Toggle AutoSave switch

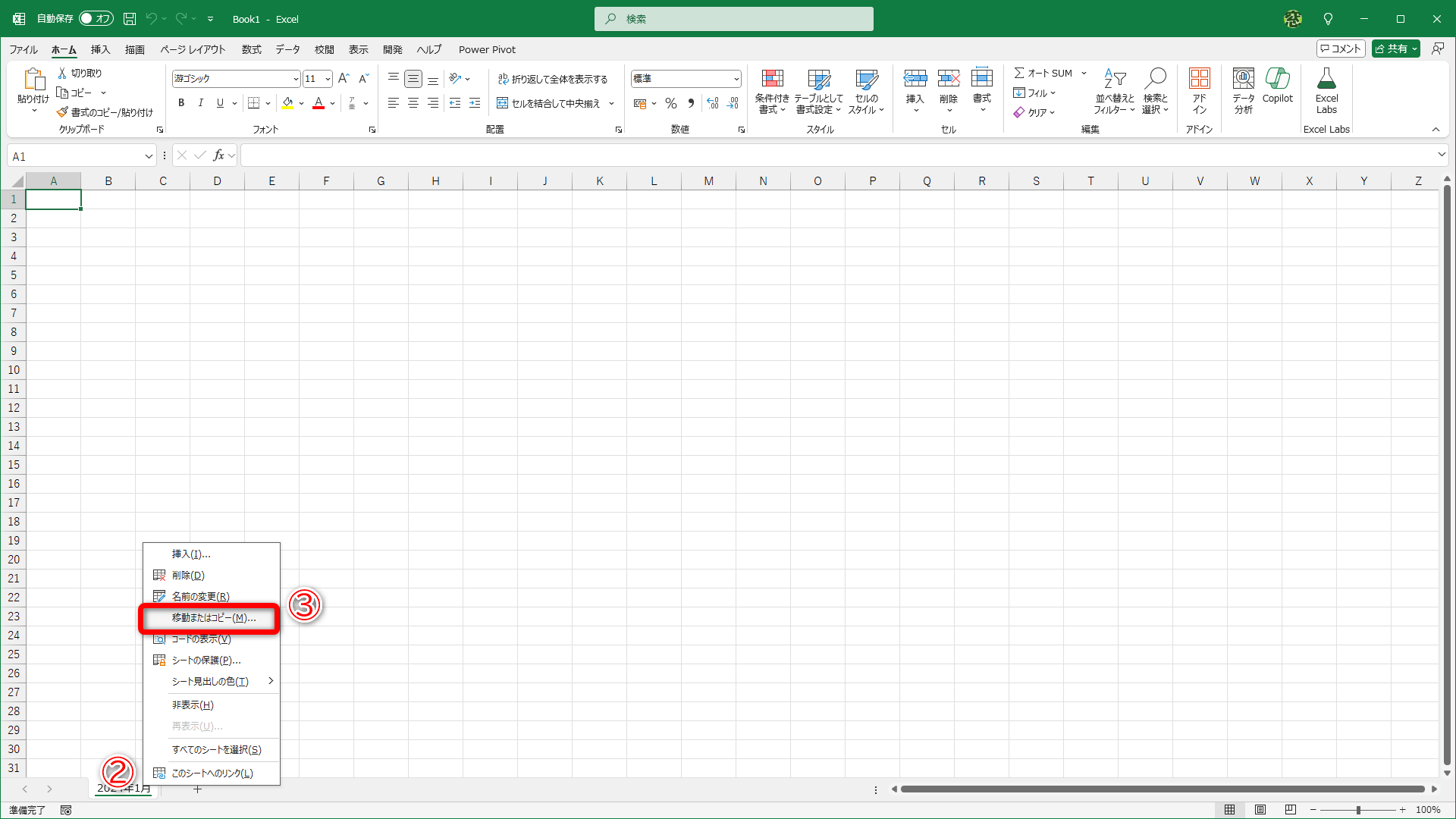96,18
